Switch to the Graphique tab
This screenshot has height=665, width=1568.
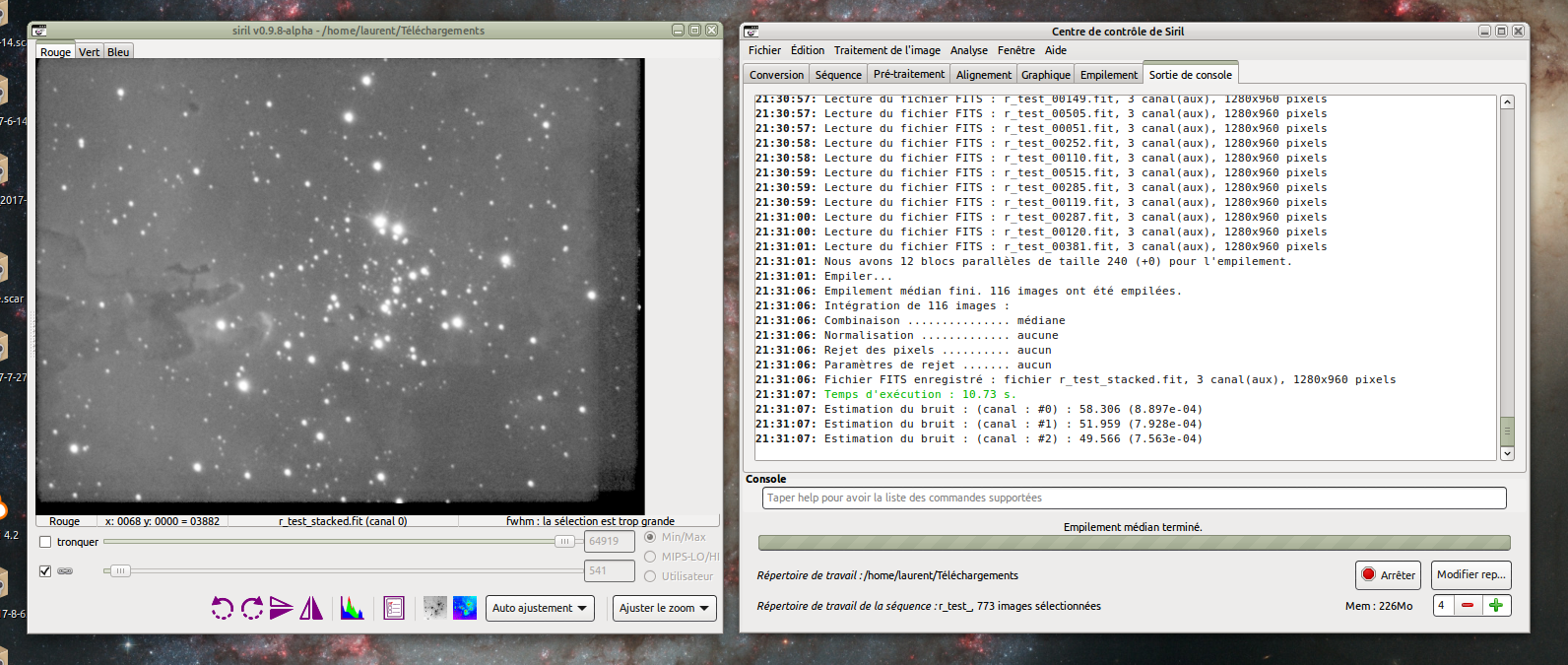tap(1046, 75)
